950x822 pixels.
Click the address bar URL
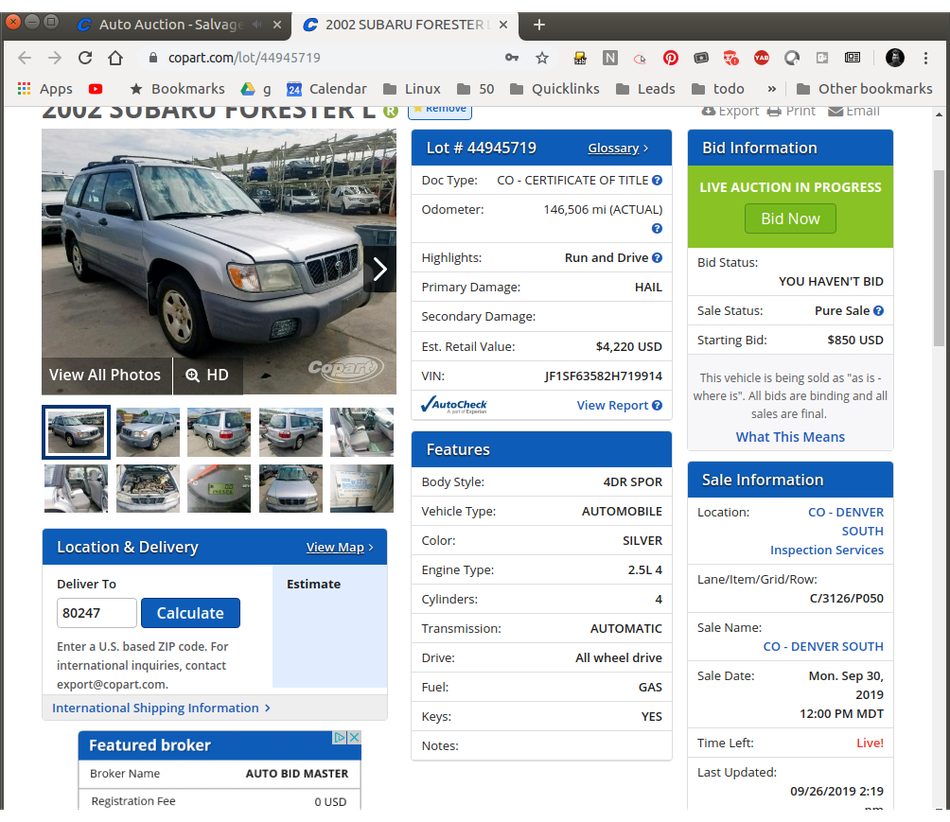(244, 58)
